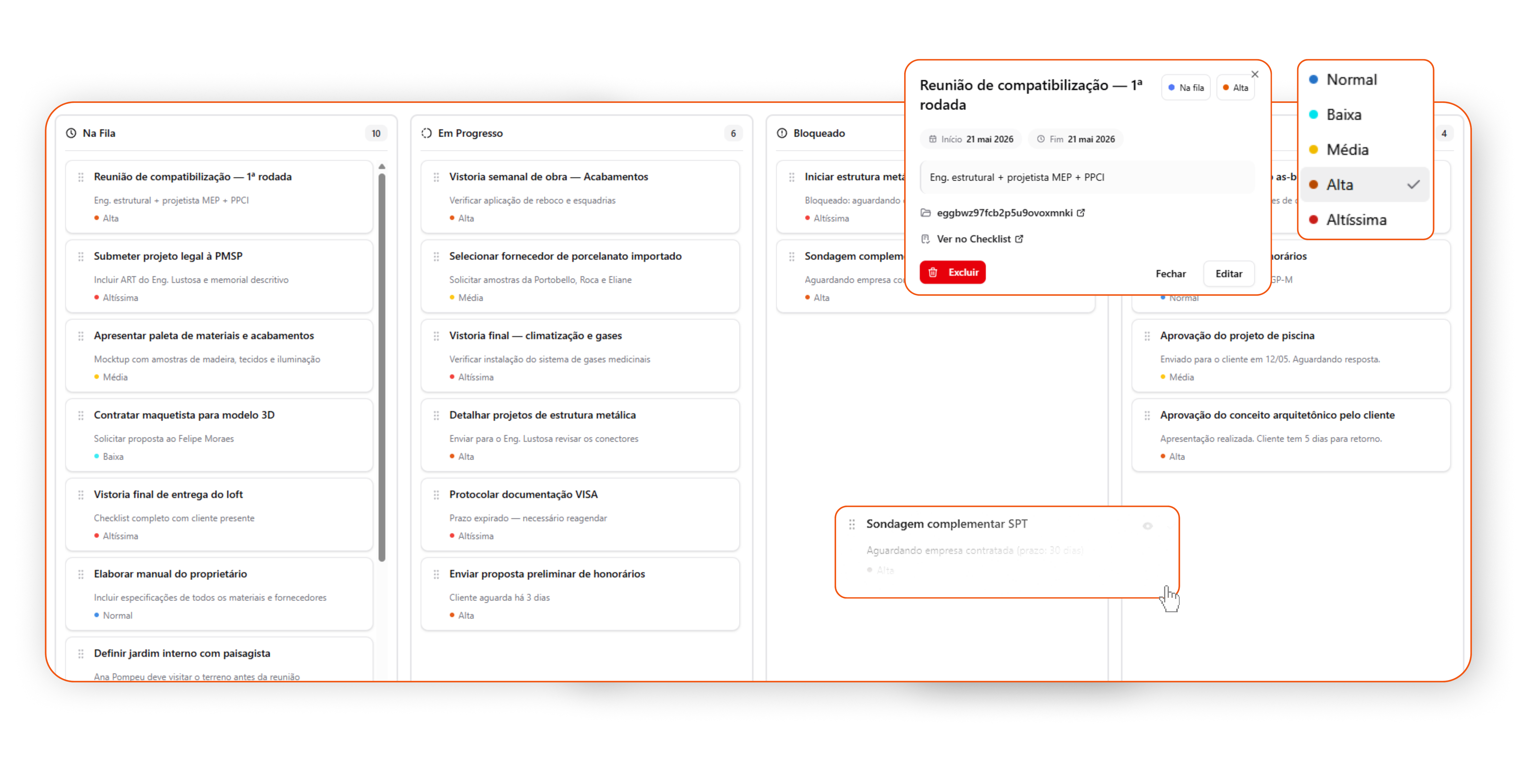Click the Na Fila column scrollbar
Viewport: 1529px width, 784px height.
[x=382, y=367]
